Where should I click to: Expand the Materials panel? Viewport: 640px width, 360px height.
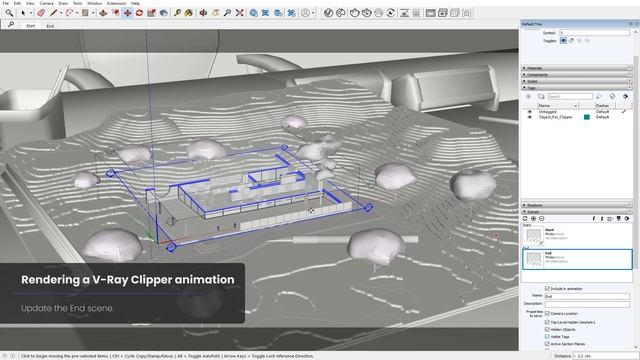pyautogui.click(x=577, y=68)
